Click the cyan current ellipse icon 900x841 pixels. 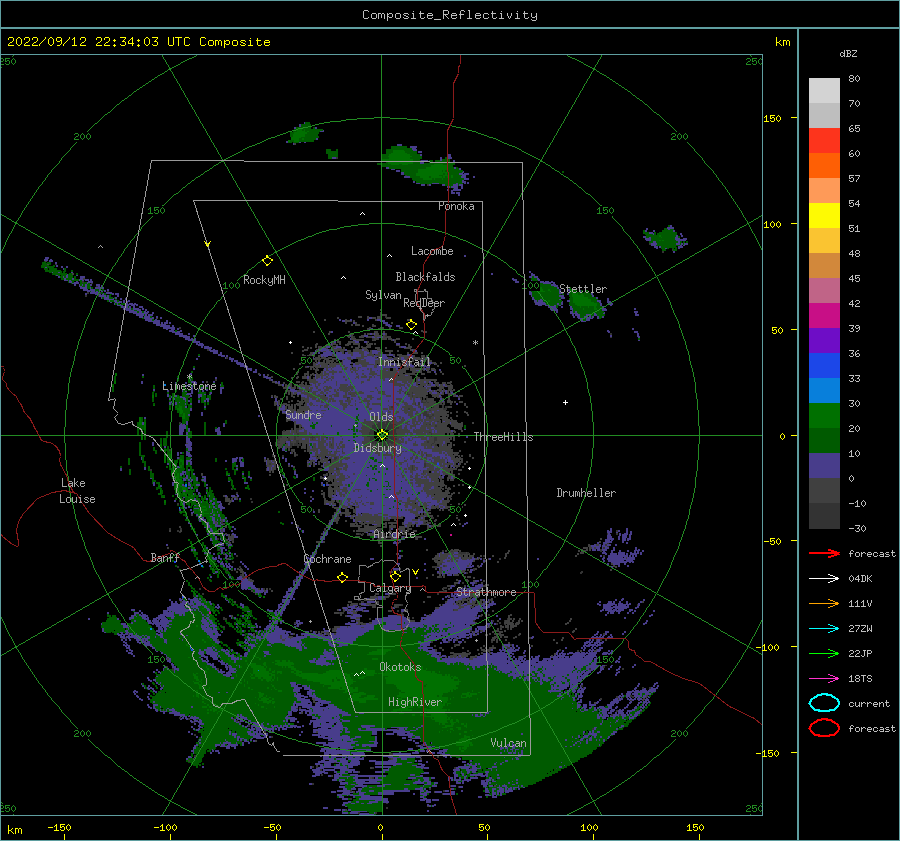point(824,703)
